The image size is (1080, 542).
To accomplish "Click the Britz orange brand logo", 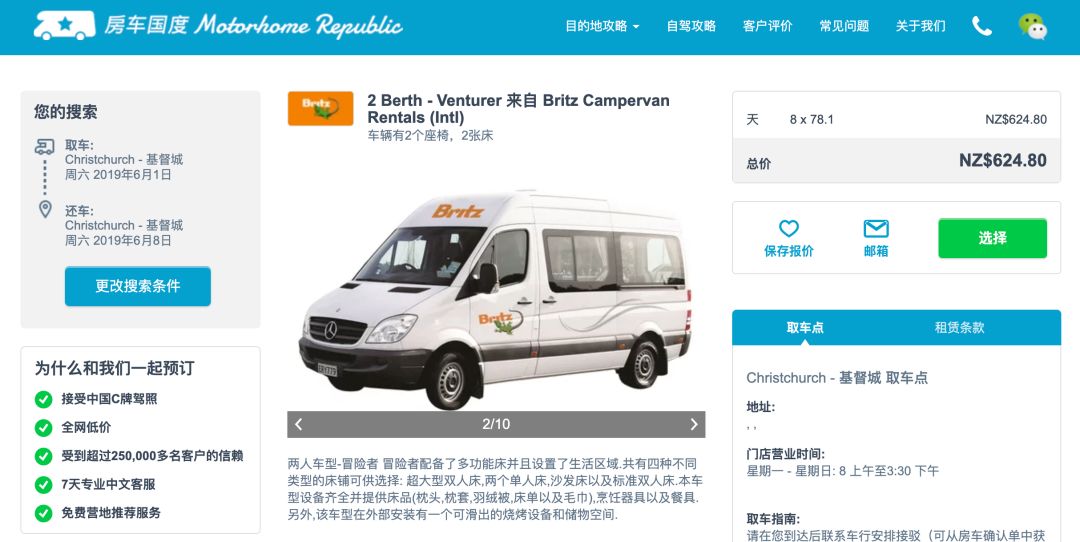I will pos(320,108).
